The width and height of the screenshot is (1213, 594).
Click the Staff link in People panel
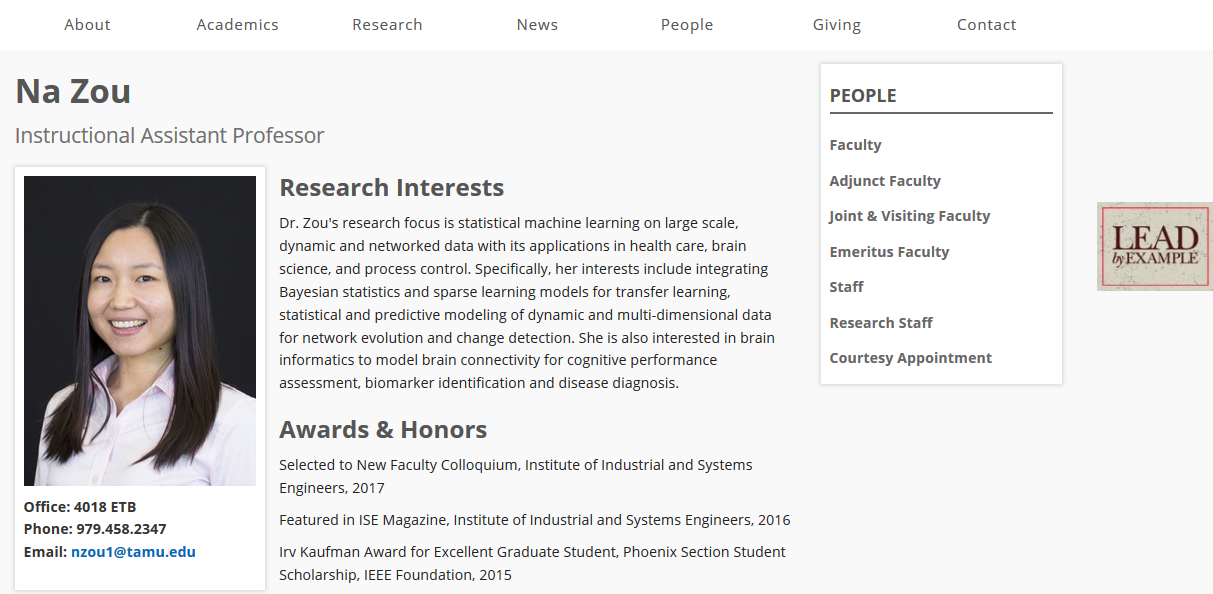click(846, 287)
